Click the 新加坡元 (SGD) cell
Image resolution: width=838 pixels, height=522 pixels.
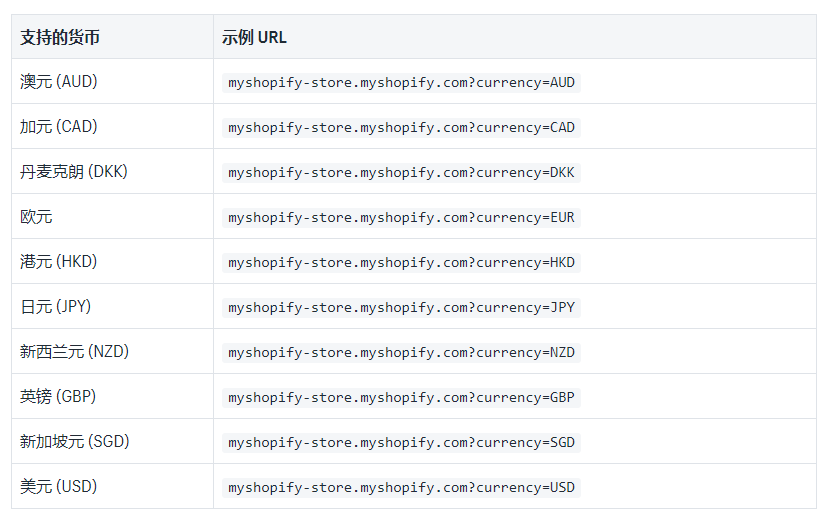pyautogui.click(x=112, y=441)
